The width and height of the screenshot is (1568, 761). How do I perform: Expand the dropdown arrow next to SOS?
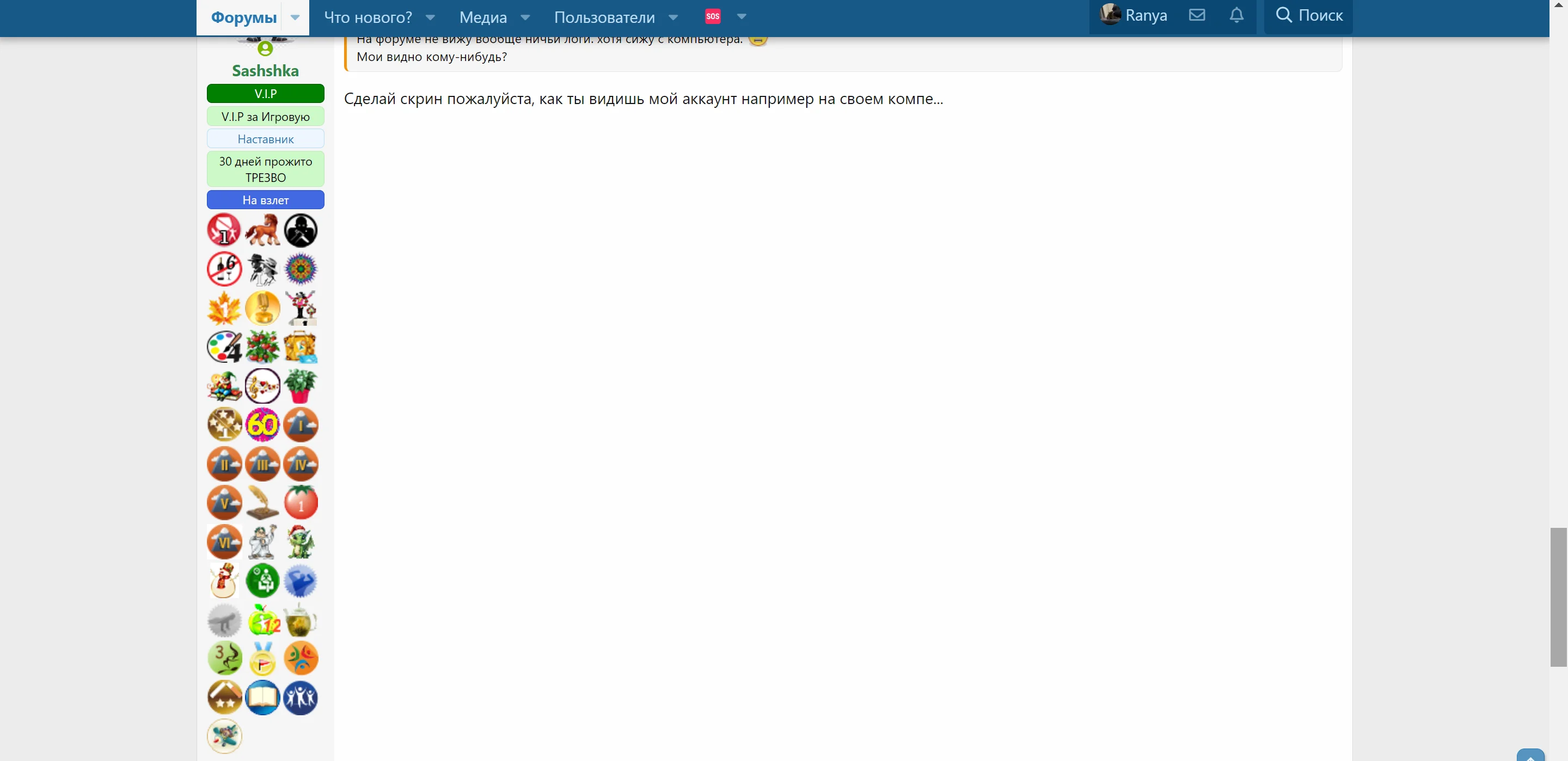(742, 16)
